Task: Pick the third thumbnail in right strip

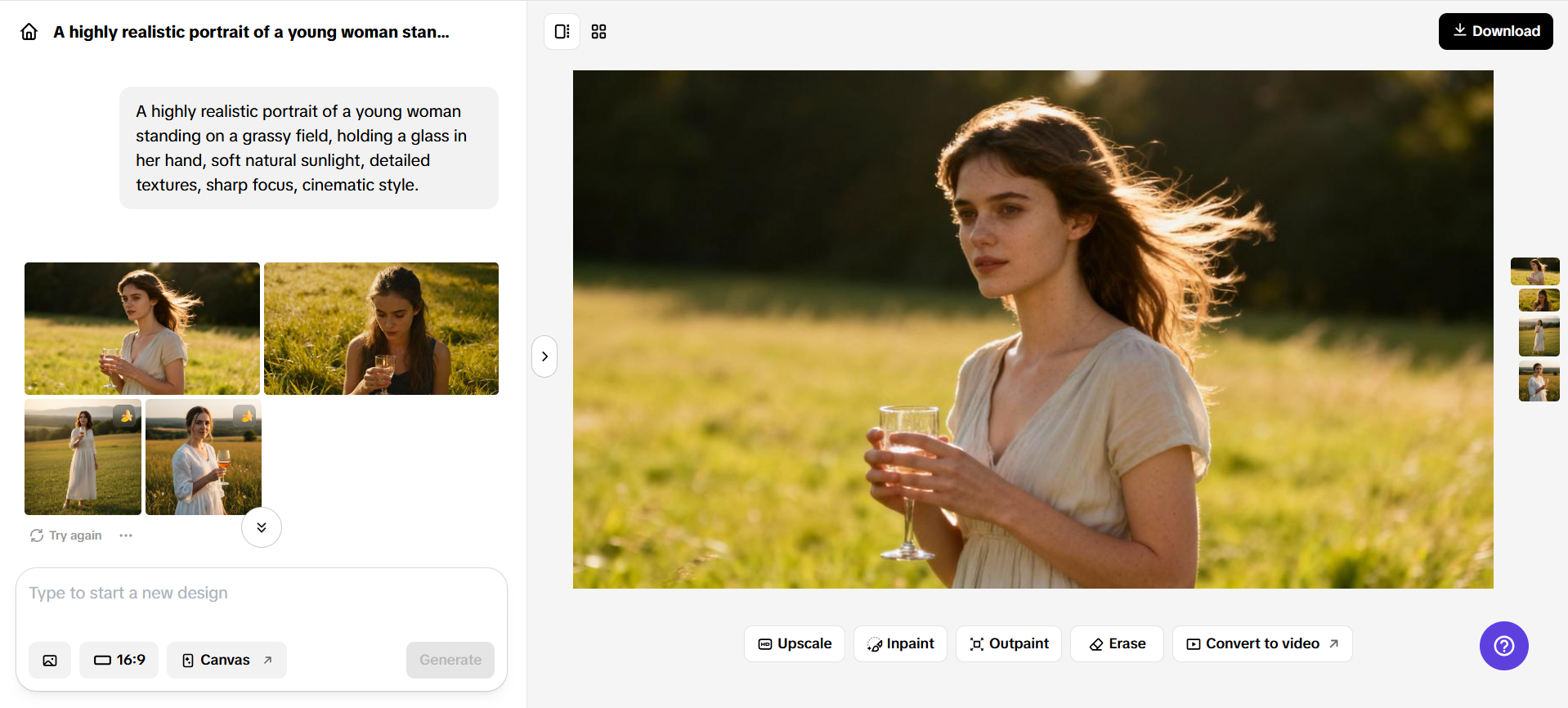Action: click(1539, 336)
